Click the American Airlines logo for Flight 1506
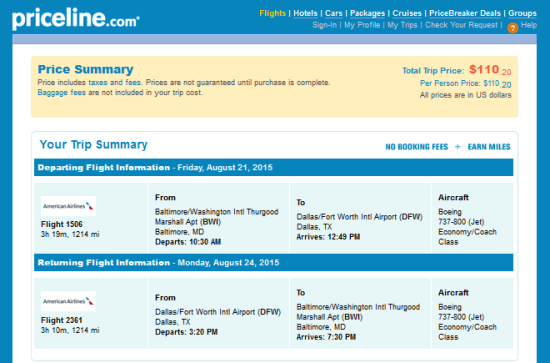This screenshot has height=363, width=550. 68,206
